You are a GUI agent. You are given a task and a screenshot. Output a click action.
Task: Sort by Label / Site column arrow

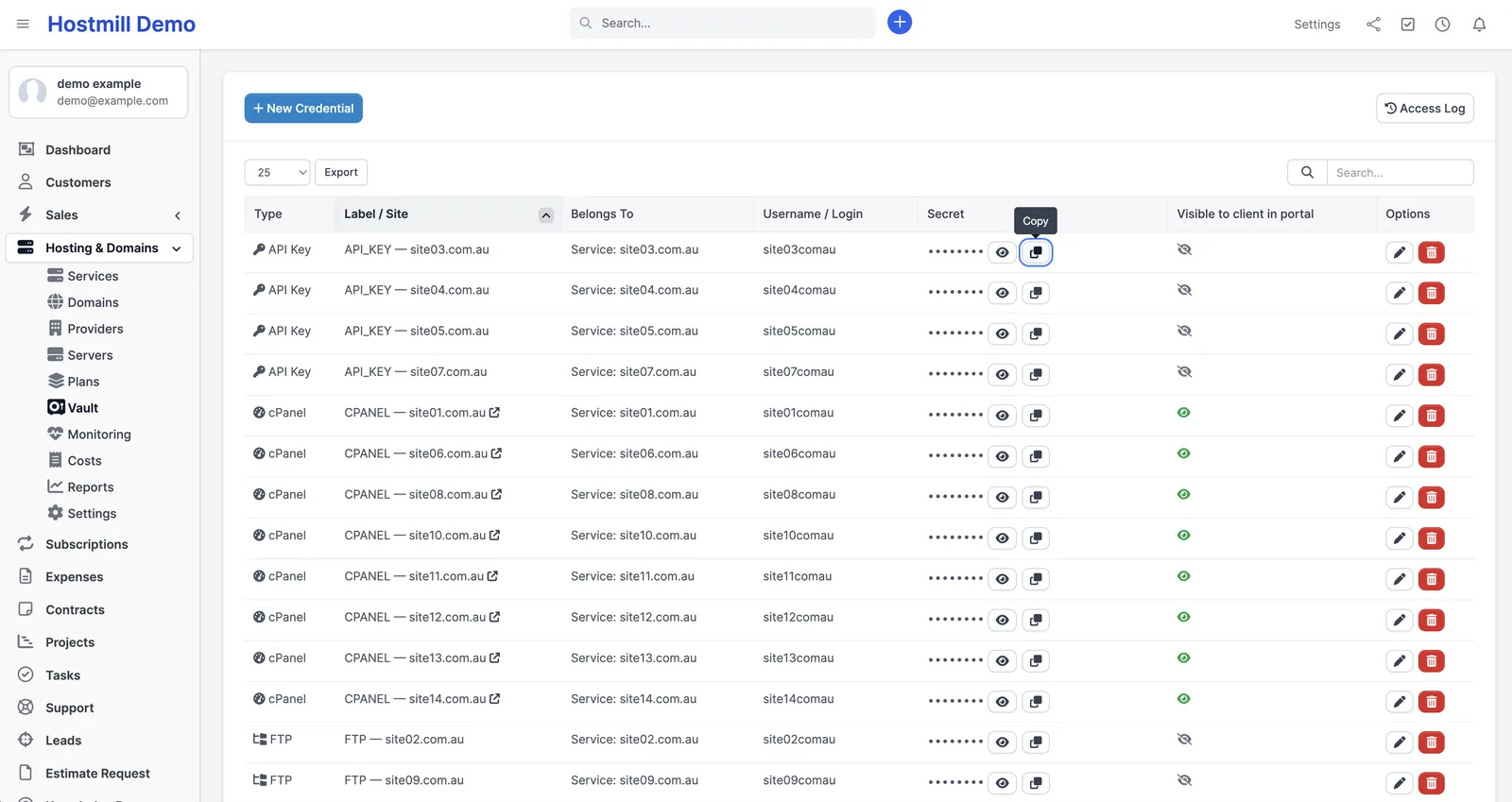[546, 215]
